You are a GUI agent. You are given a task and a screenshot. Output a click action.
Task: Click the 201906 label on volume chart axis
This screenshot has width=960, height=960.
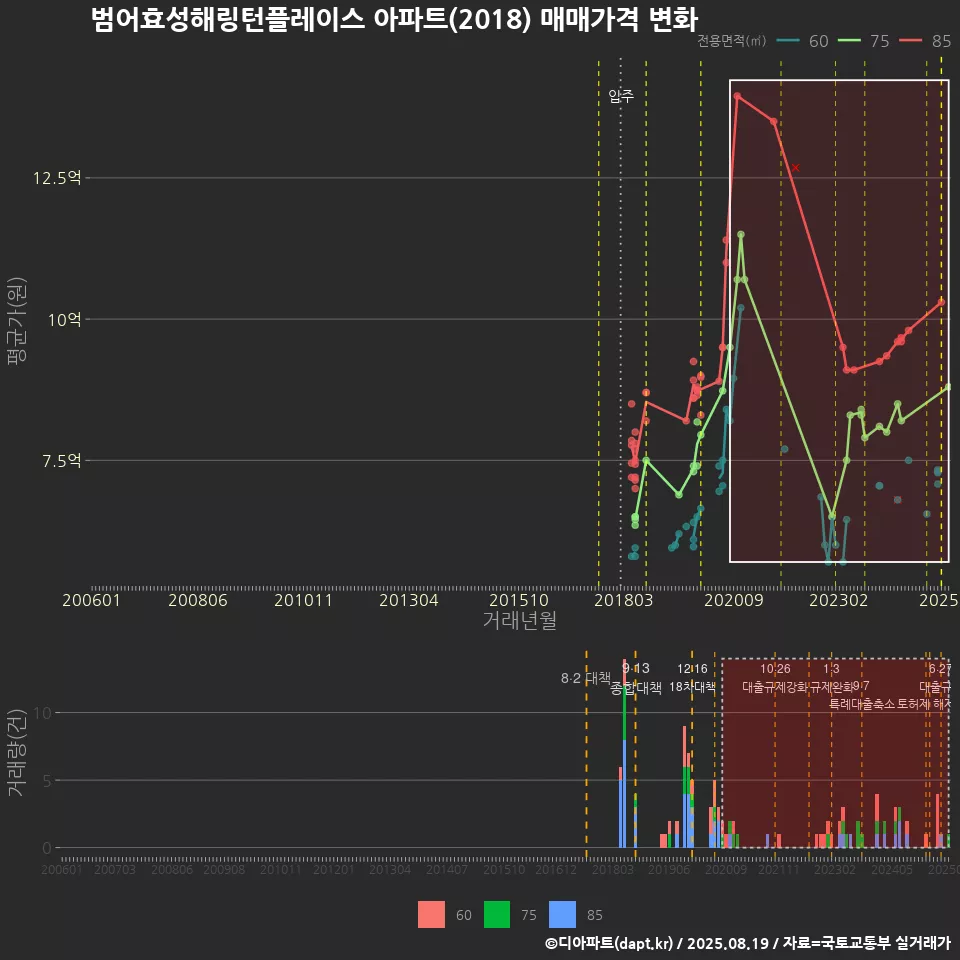669,869
